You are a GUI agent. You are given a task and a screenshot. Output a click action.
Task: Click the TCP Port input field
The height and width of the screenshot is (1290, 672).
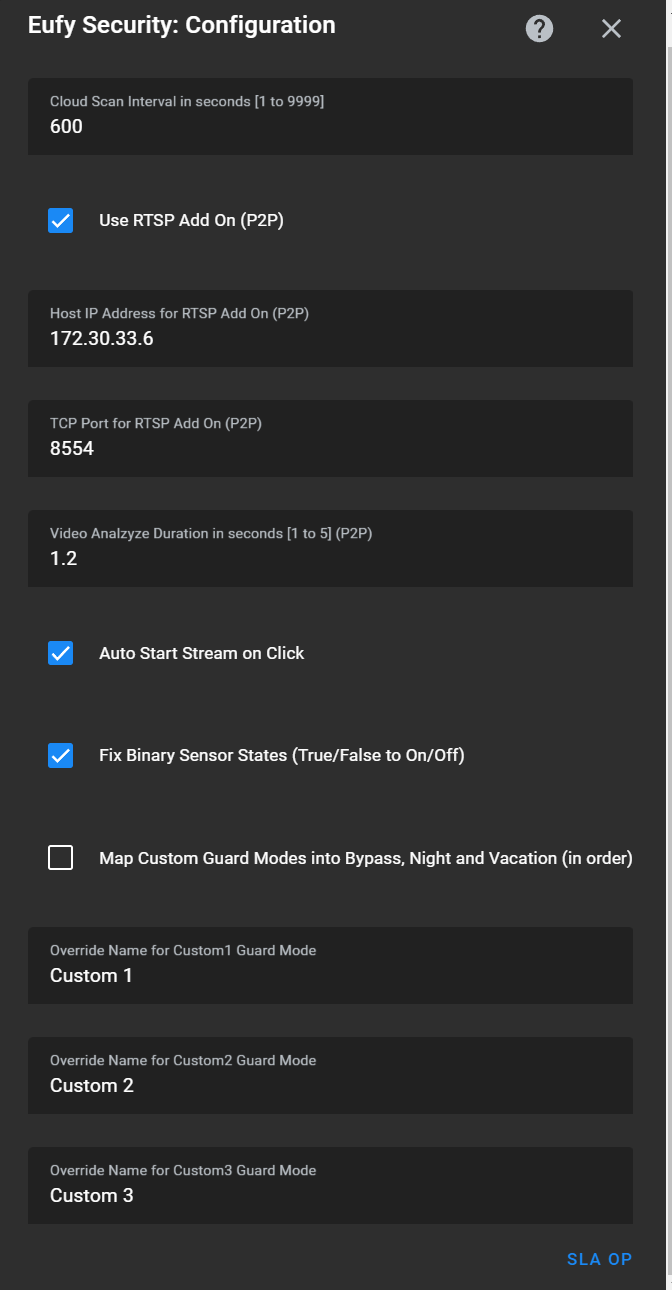coord(330,438)
